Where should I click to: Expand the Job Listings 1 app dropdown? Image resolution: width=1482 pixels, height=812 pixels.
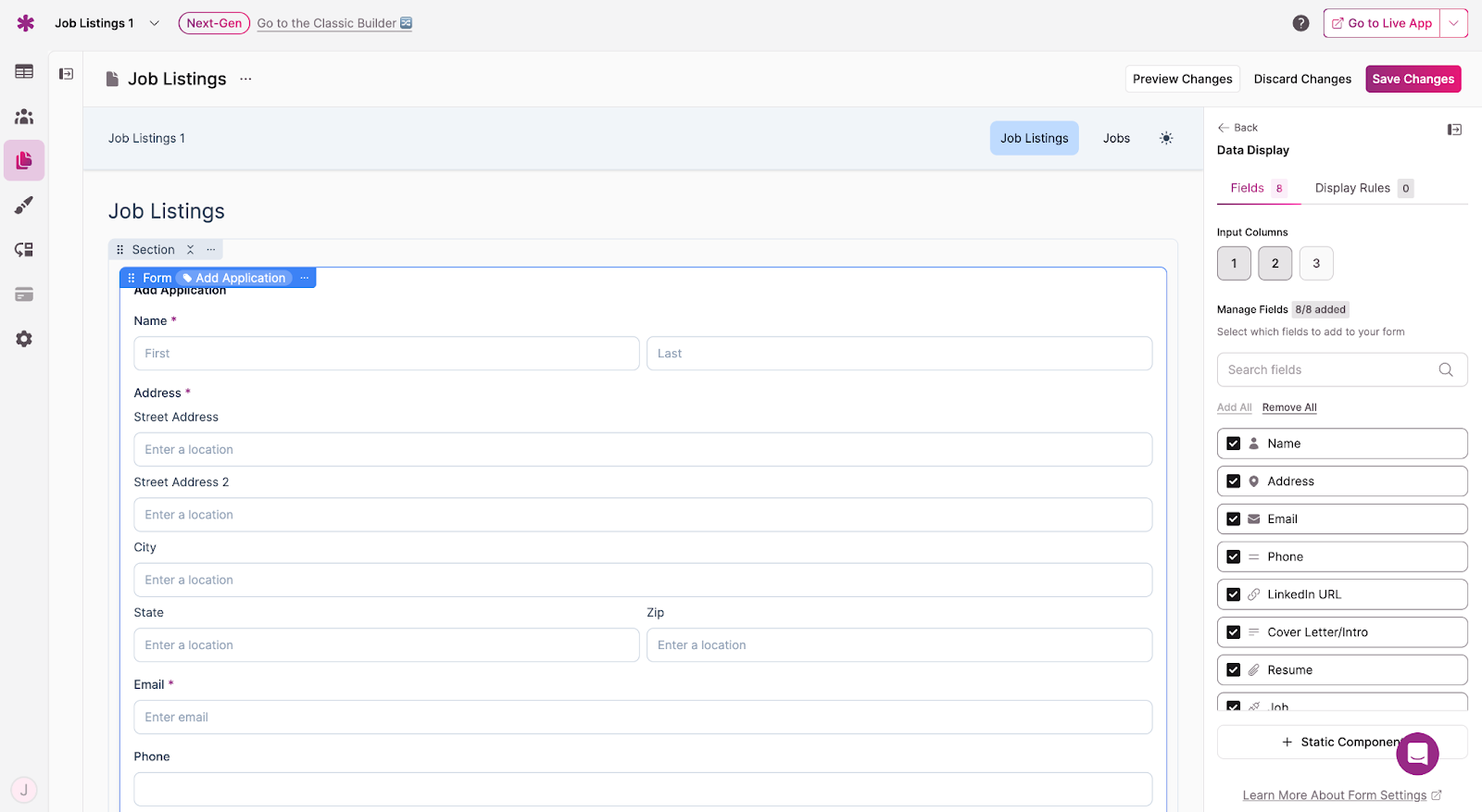[x=155, y=23]
